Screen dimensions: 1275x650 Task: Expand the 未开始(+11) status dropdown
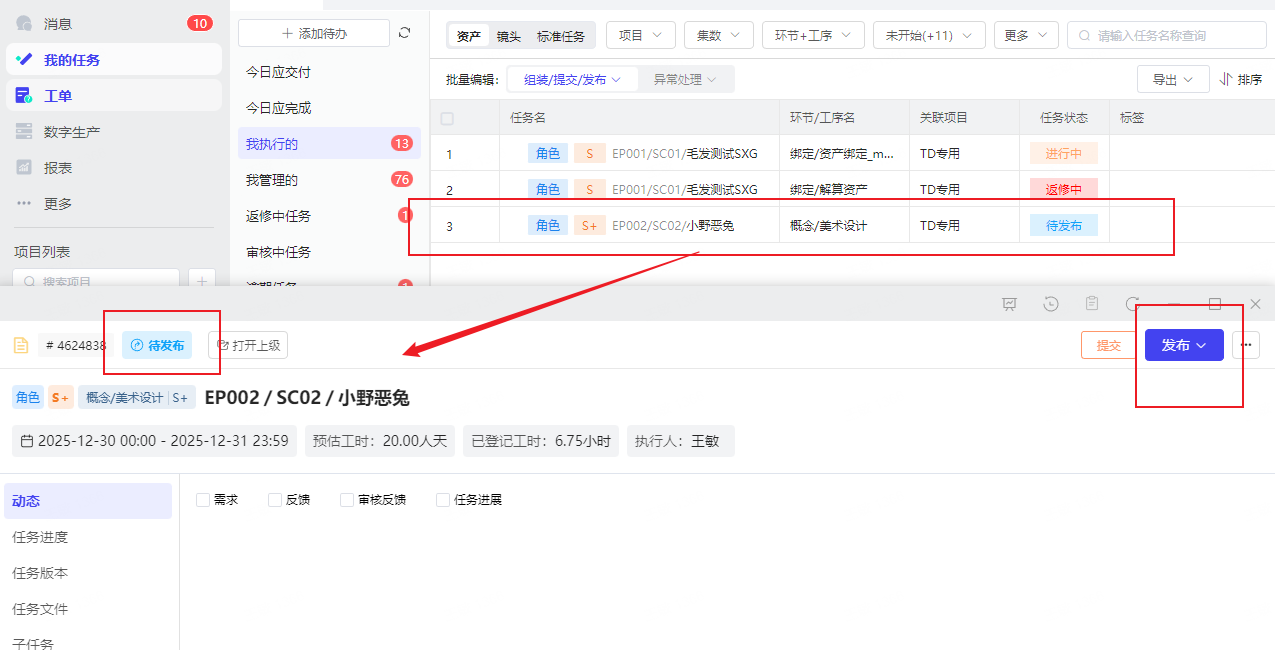(x=928, y=34)
